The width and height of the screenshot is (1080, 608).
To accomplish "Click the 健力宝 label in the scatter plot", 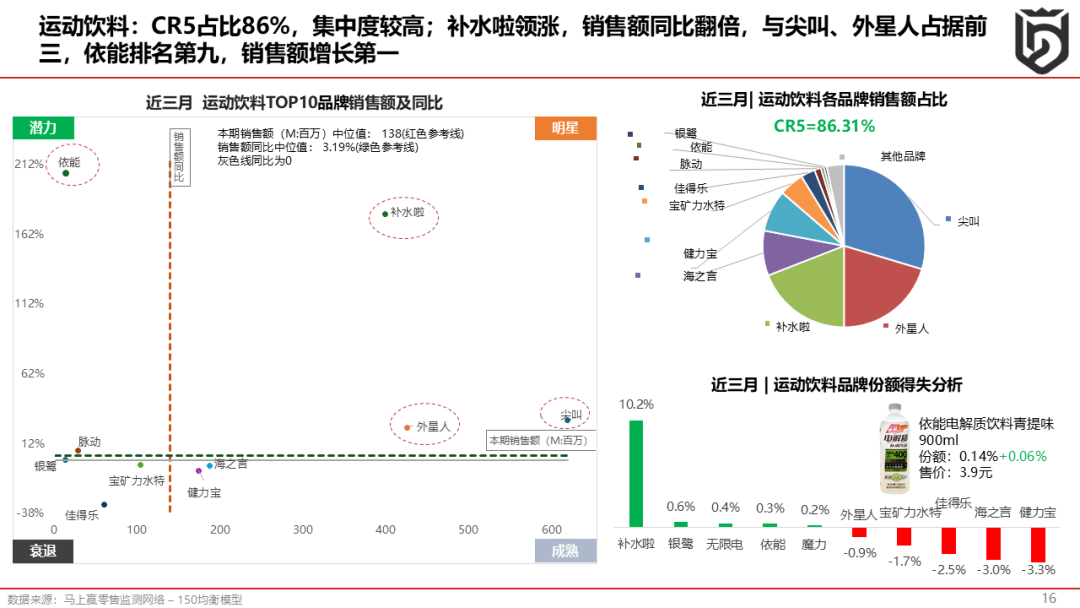I will [205, 492].
